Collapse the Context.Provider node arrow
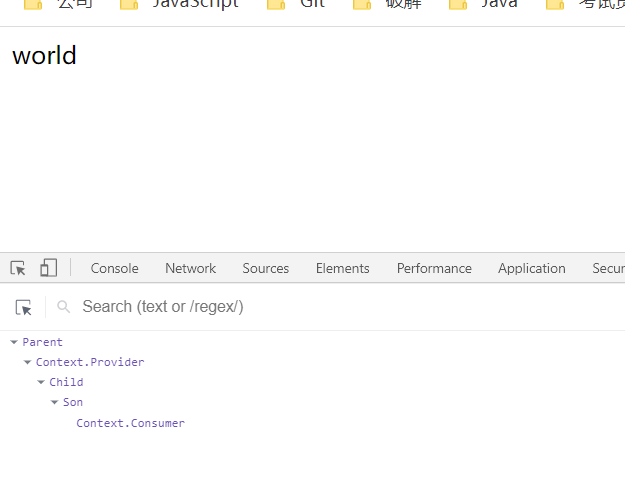 pos(28,362)
